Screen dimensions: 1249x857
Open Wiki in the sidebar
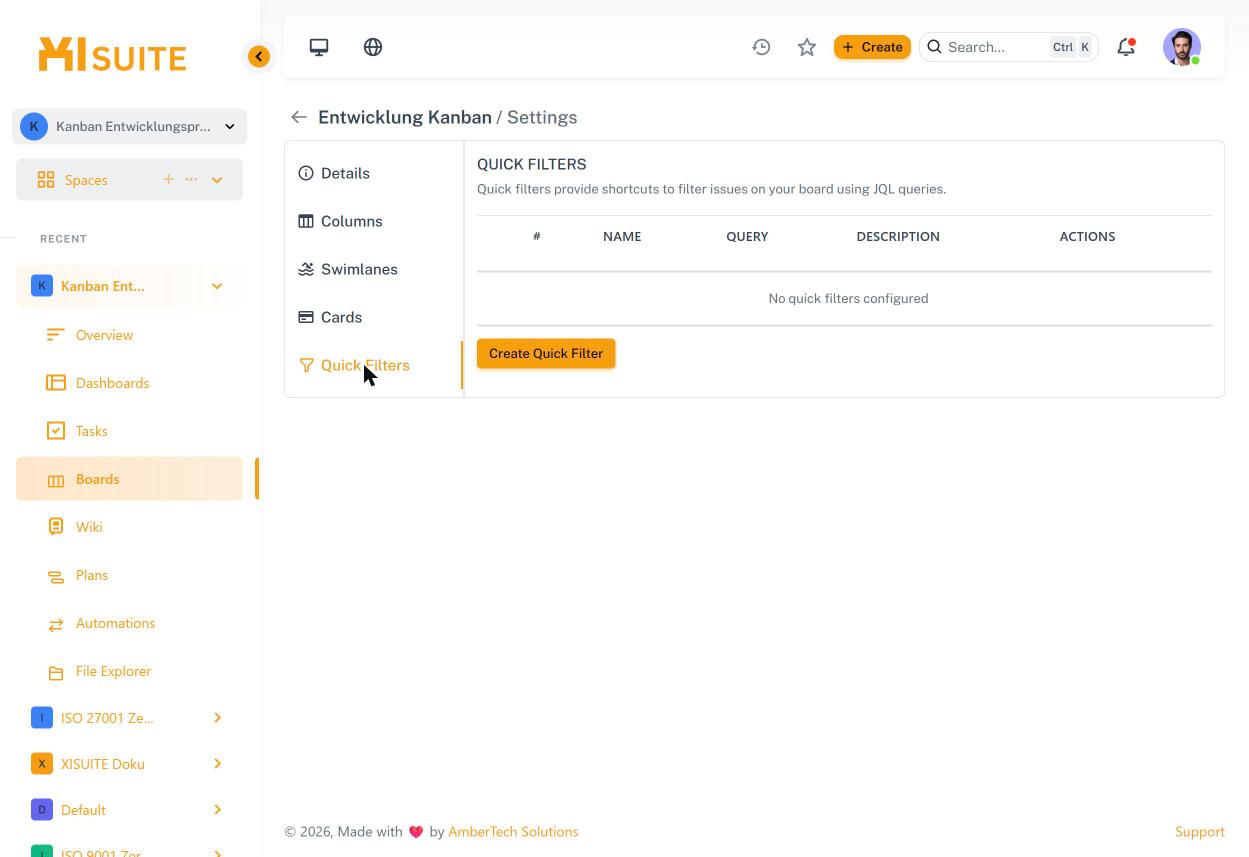click(129, 527)
